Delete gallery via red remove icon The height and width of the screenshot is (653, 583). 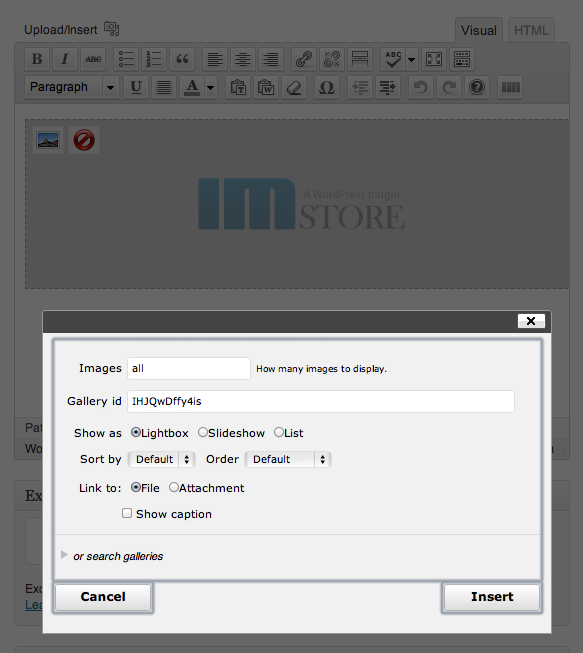(84, 140)
